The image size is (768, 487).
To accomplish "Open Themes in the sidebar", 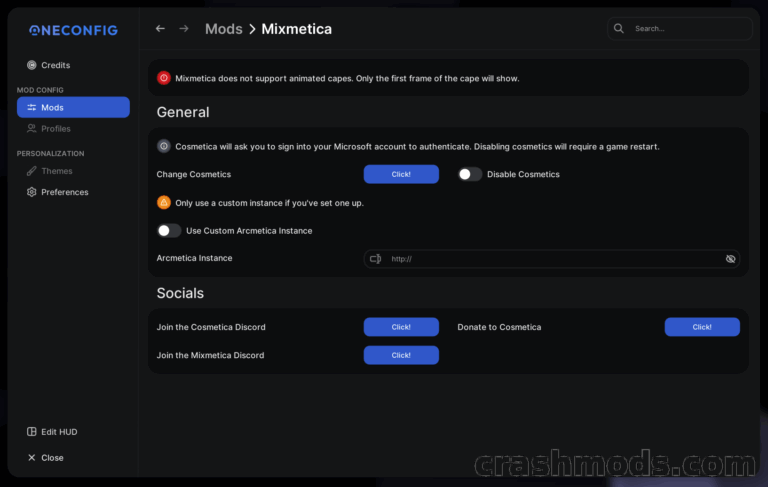I will 49,171.
